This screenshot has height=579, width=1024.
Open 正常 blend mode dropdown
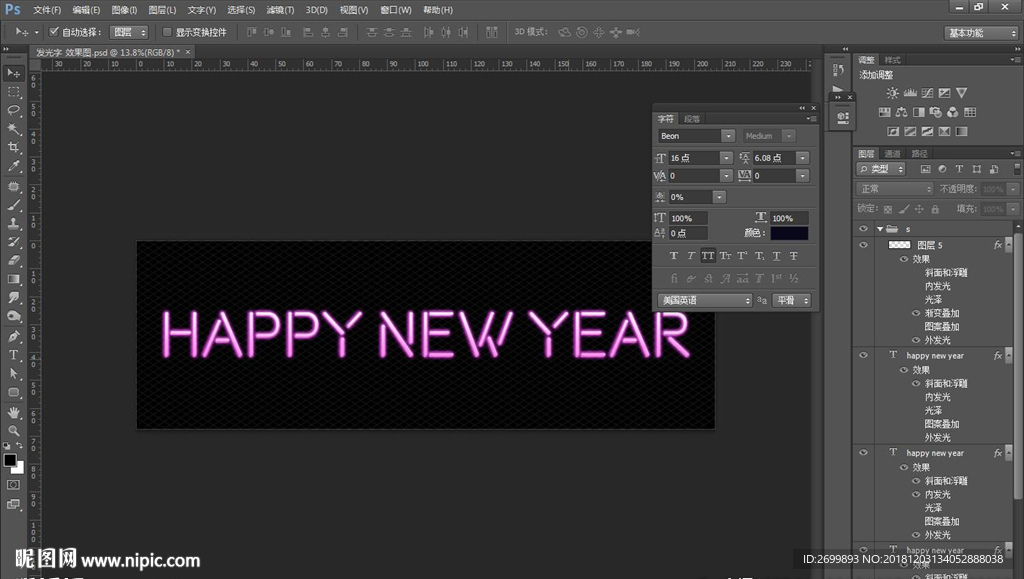coord(894,189)
